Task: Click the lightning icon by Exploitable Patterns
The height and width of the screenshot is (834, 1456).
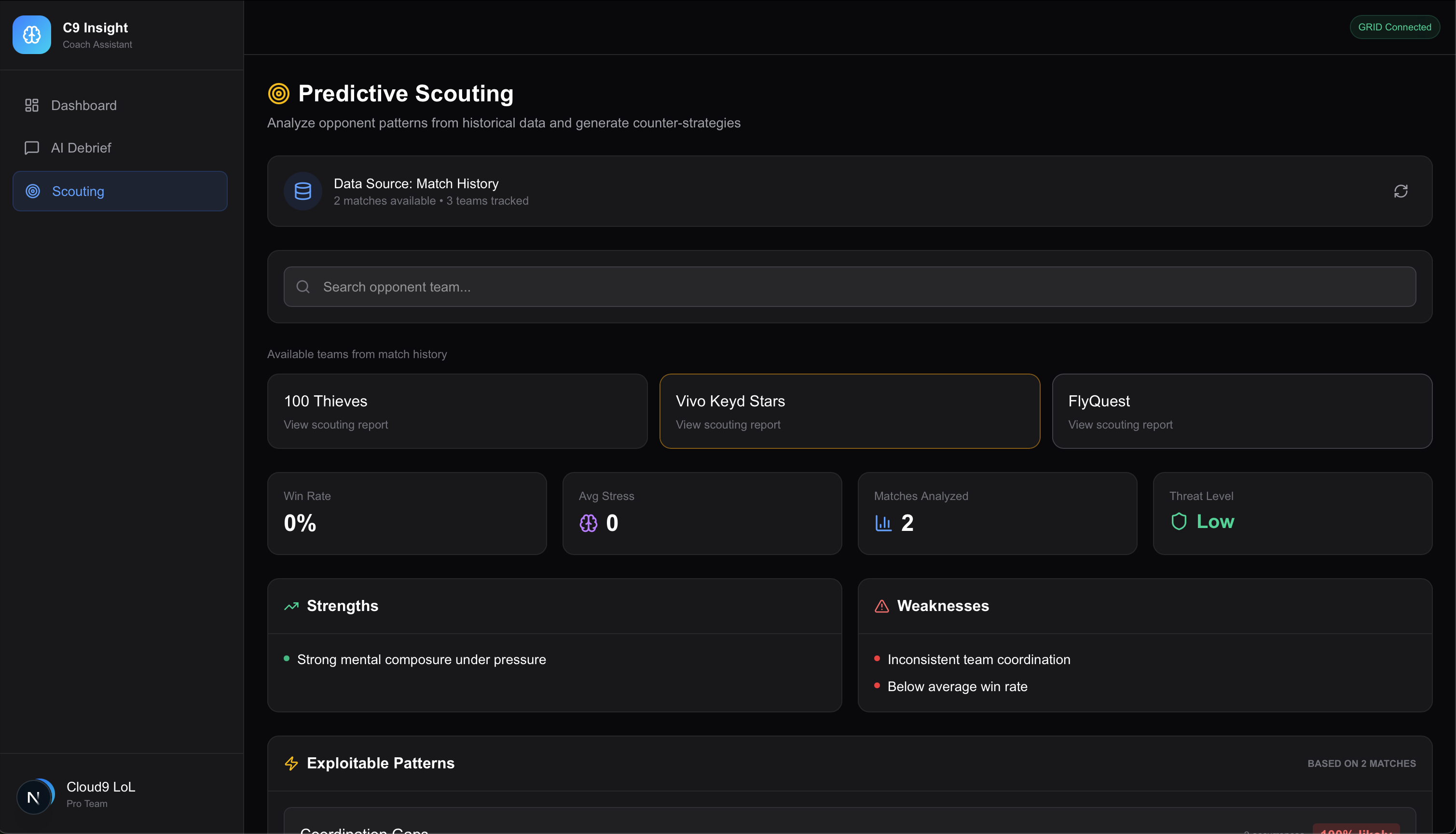Action: point(291,764)
